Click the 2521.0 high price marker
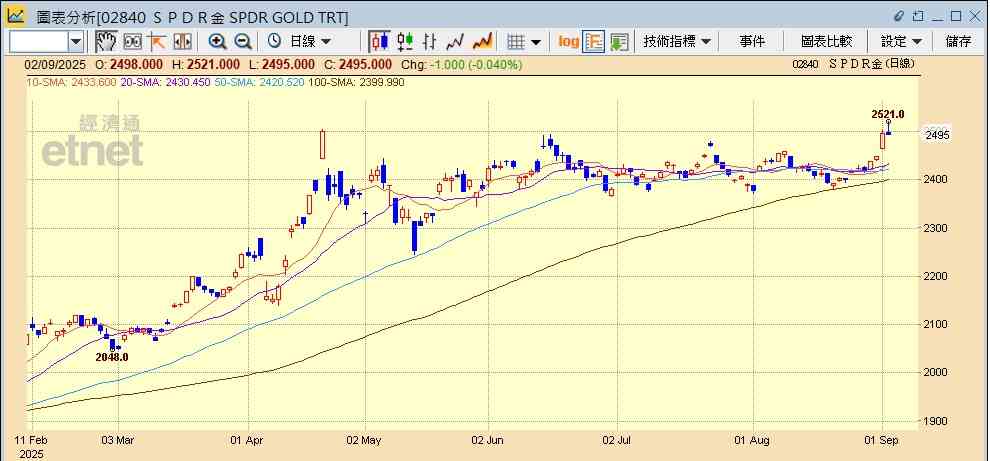 click(888, 114)
